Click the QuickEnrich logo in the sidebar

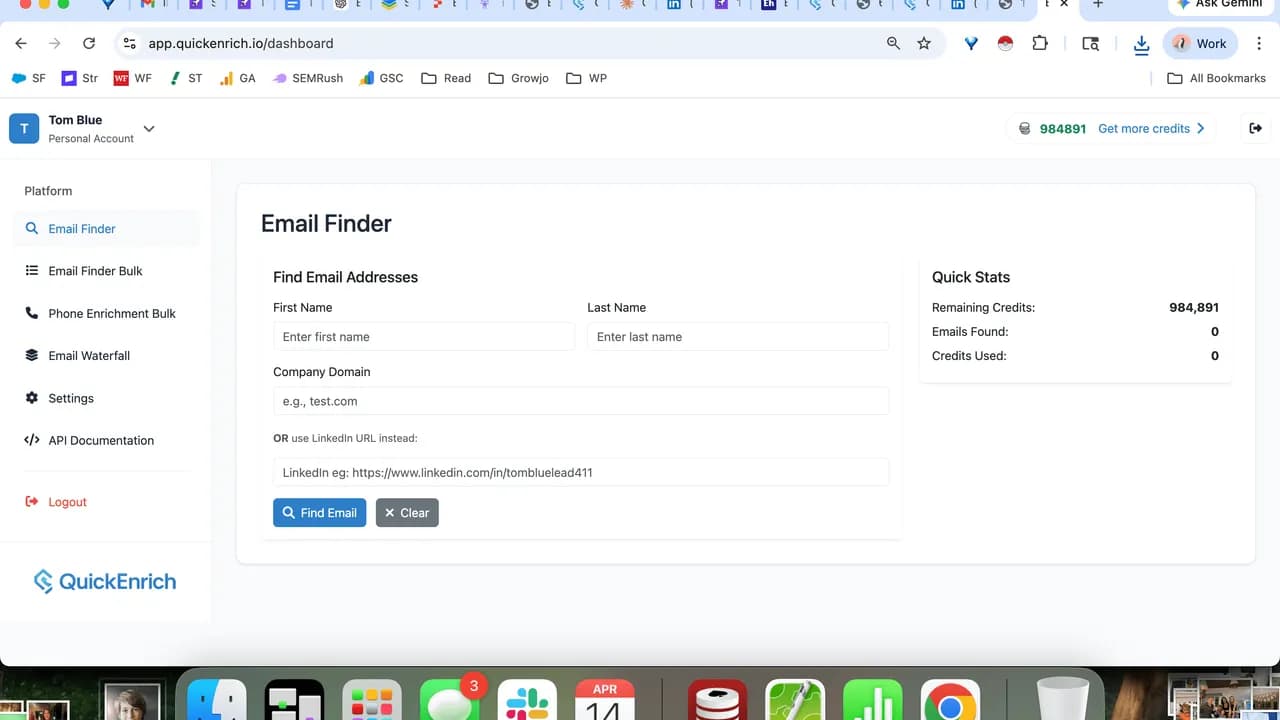[x=105, y=581]
